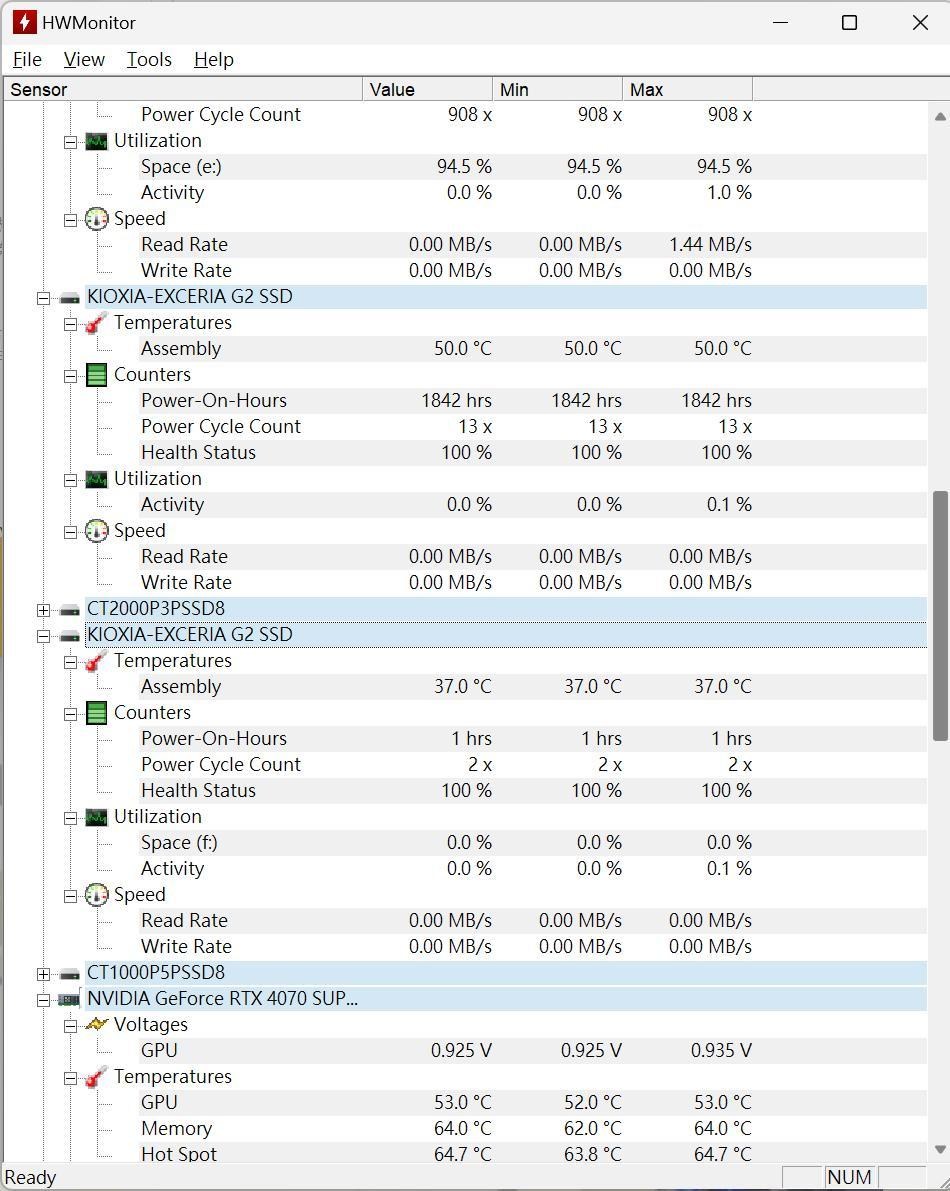Click the Sensor column header
Viewport: 950px width, 1191px height.
(x=180, y=89)
